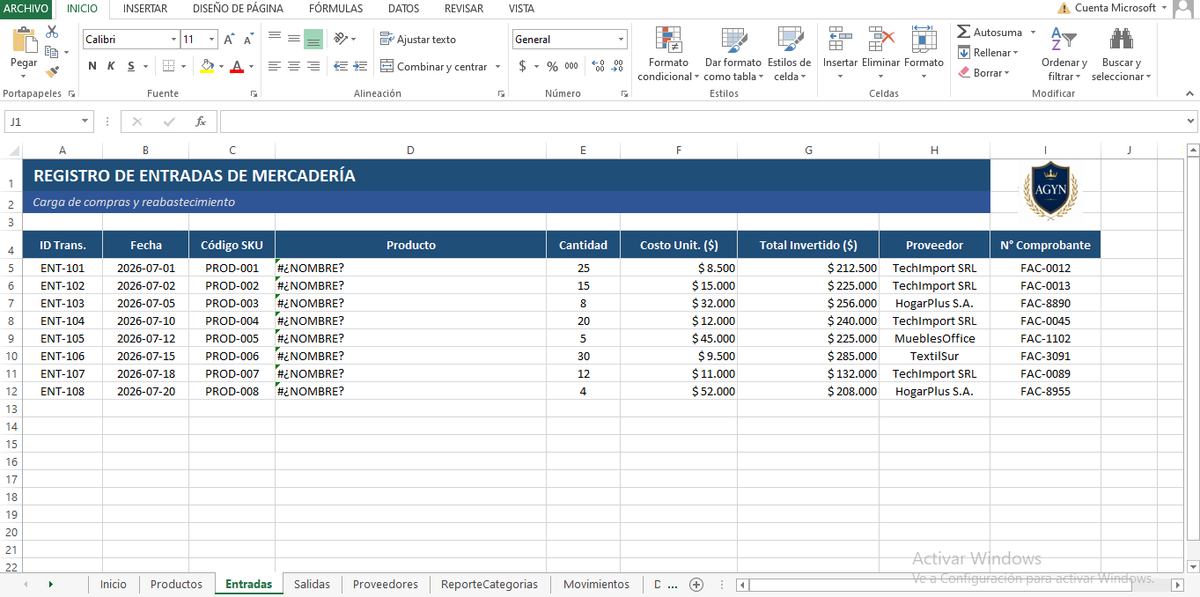
Task: Open the fill color yellow swatch
Action: tap(207, 67)
